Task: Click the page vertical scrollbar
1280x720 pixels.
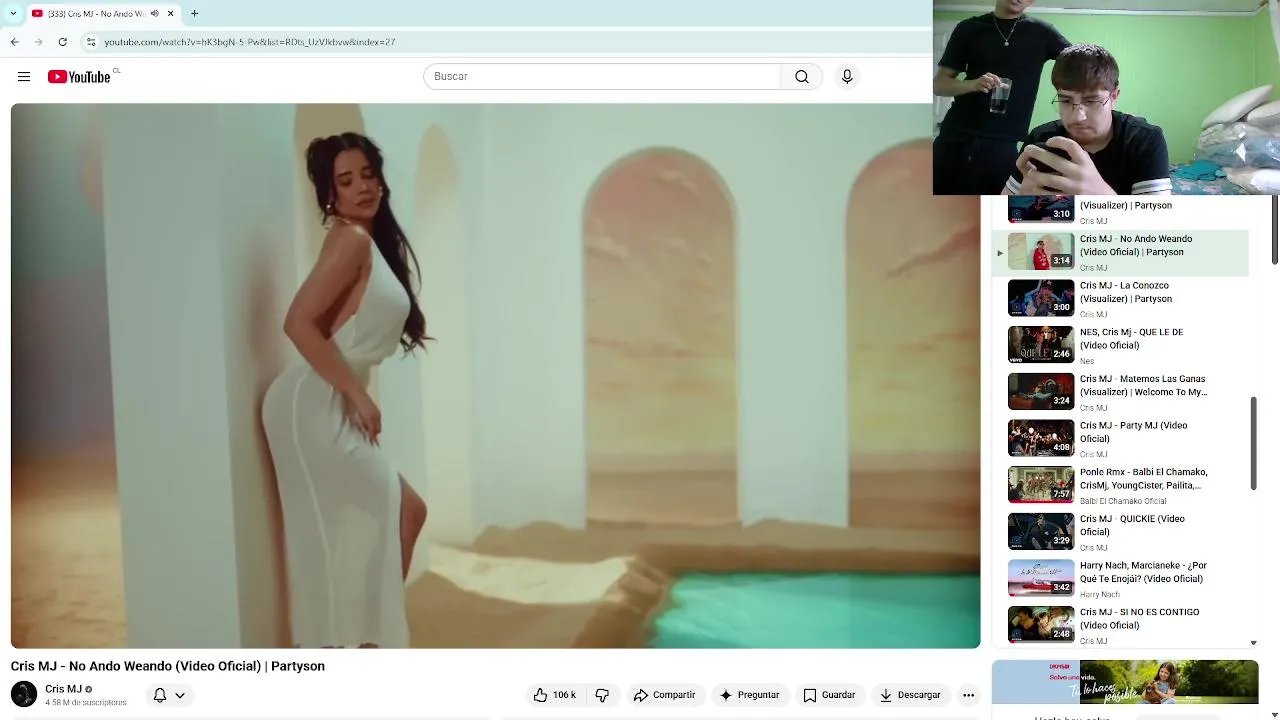Action: [1275, 230]
